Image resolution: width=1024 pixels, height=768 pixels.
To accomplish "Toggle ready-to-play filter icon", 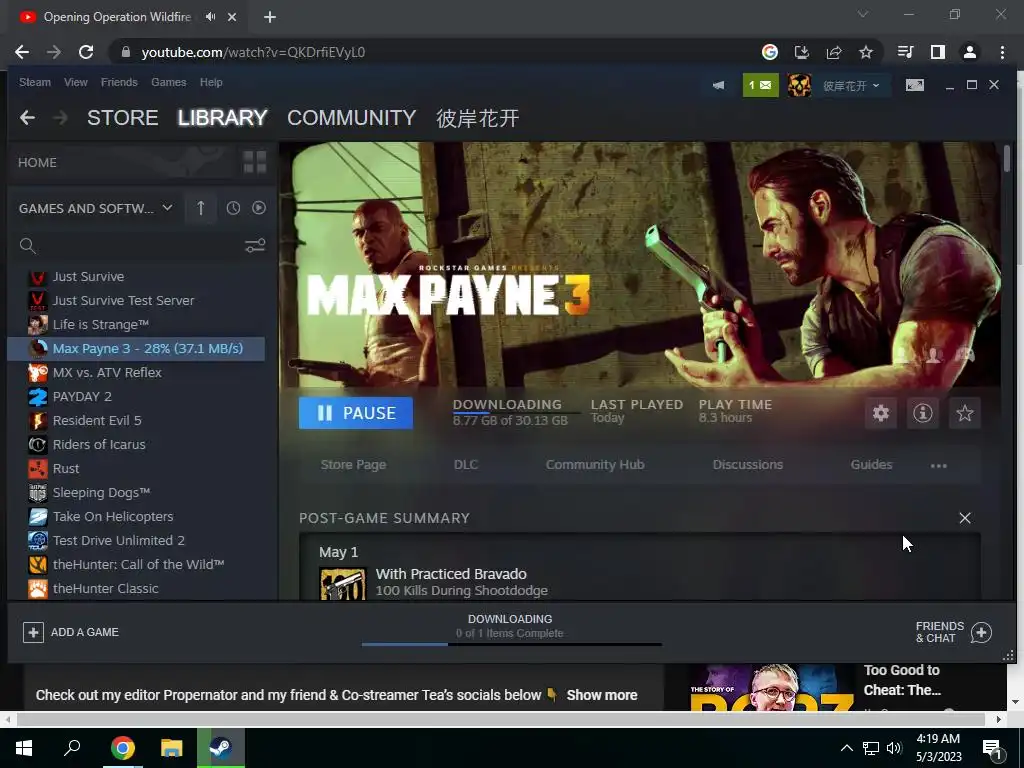I will coord(259,208).
